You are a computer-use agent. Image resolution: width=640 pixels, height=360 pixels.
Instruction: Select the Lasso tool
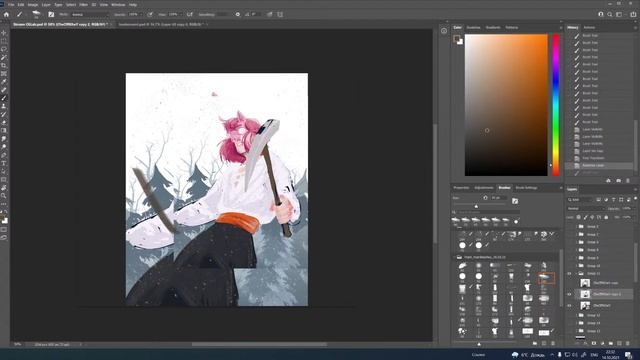(x=4, y=49)
